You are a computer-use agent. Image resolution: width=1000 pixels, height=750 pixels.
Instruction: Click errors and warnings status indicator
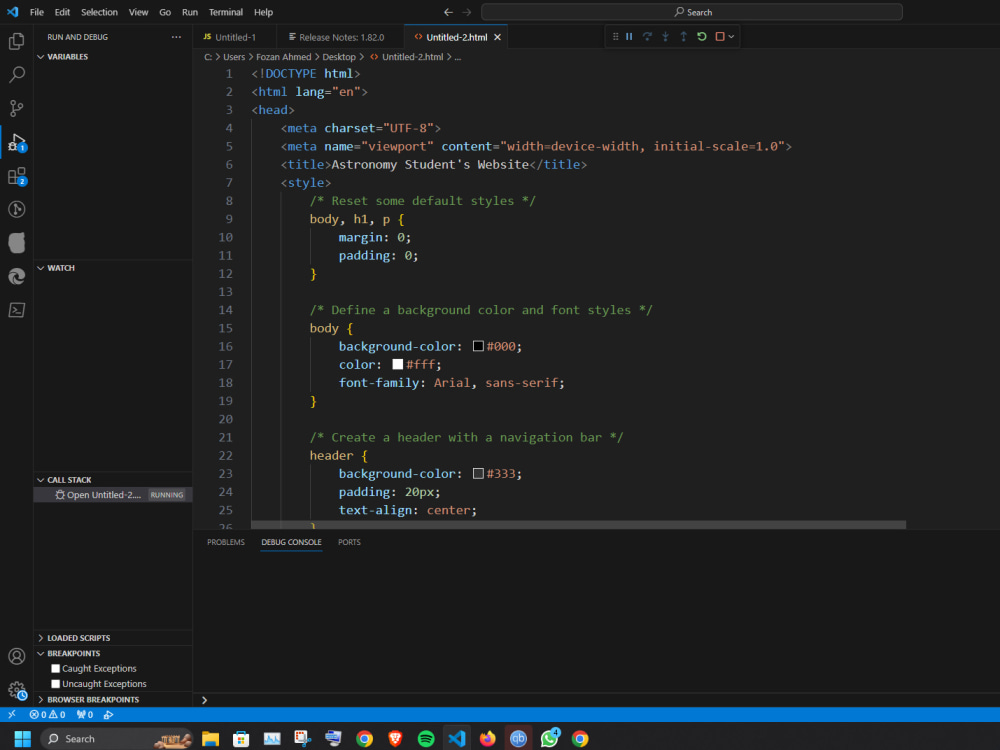47,714
